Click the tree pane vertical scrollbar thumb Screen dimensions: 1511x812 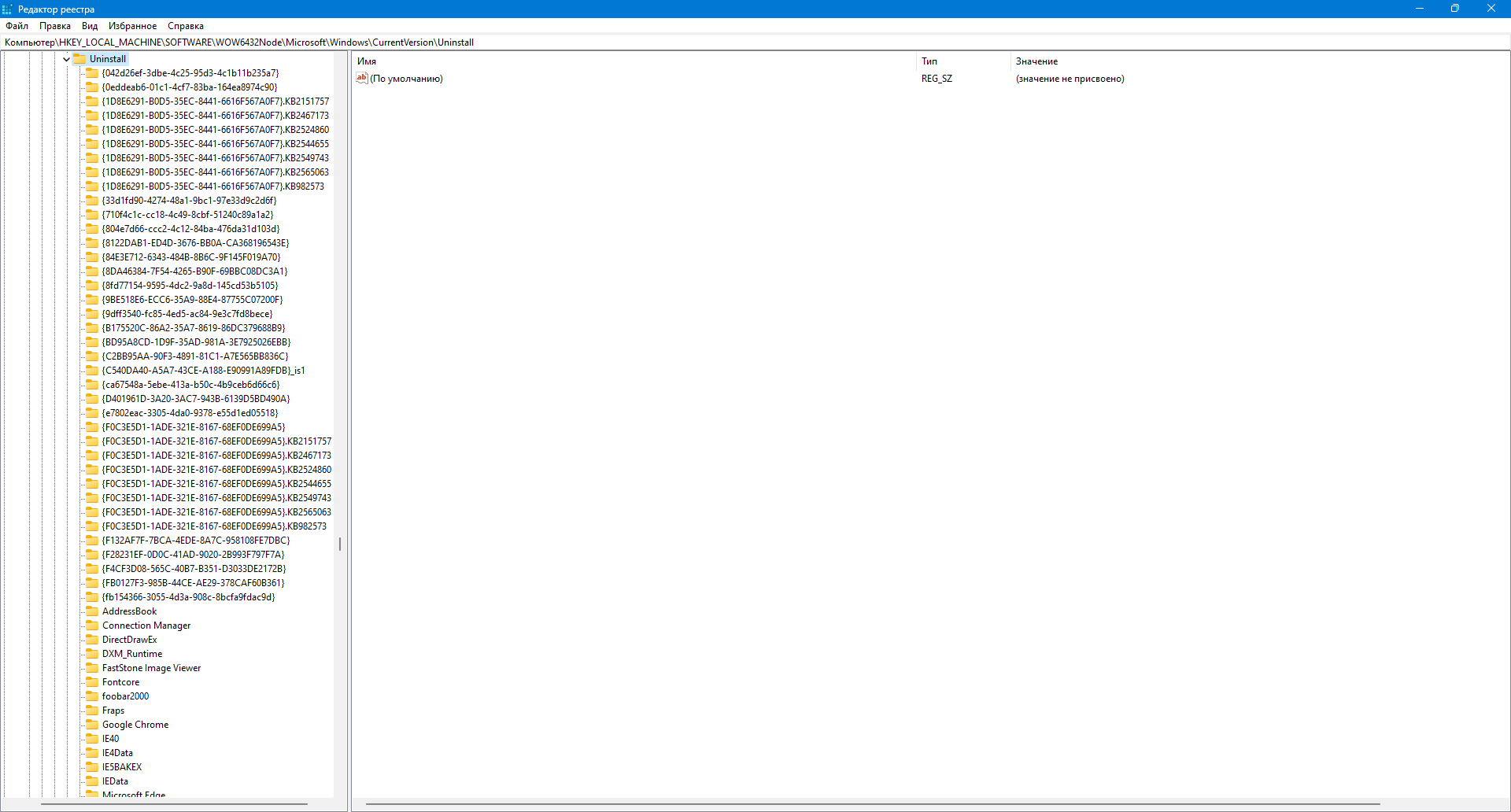coord(340,544)
